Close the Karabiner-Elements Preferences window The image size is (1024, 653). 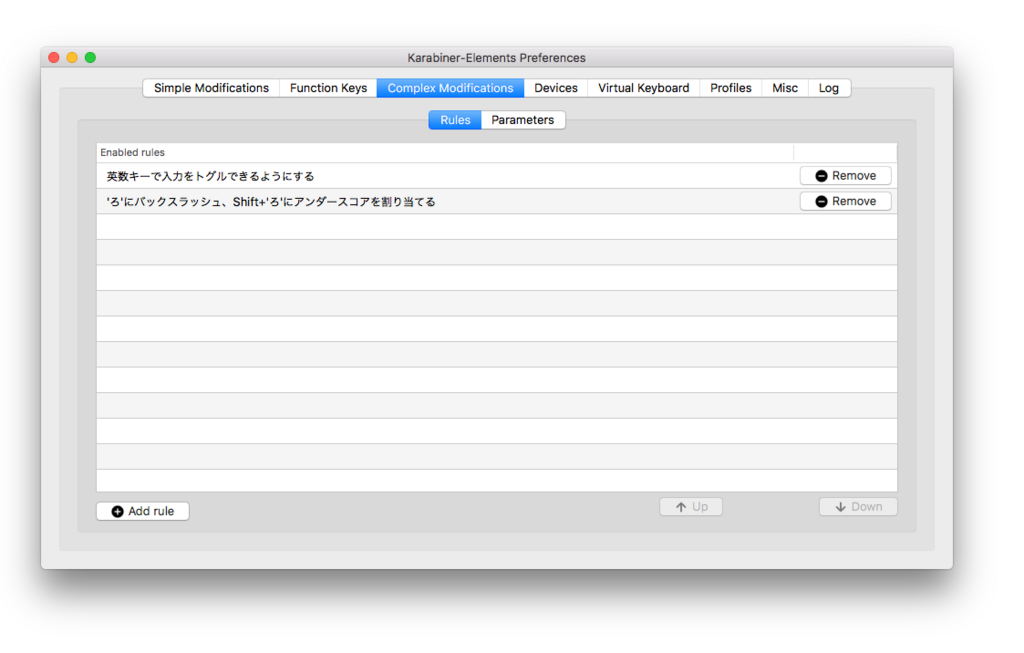pos(54,57)
